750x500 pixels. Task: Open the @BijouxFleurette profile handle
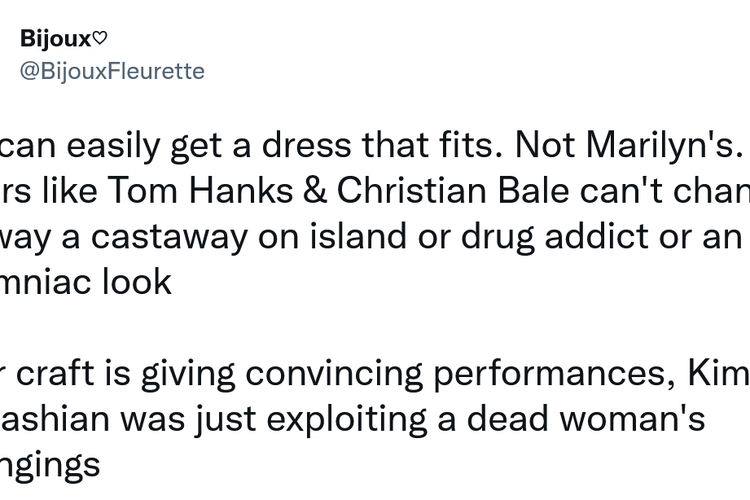tap(112, 71)
